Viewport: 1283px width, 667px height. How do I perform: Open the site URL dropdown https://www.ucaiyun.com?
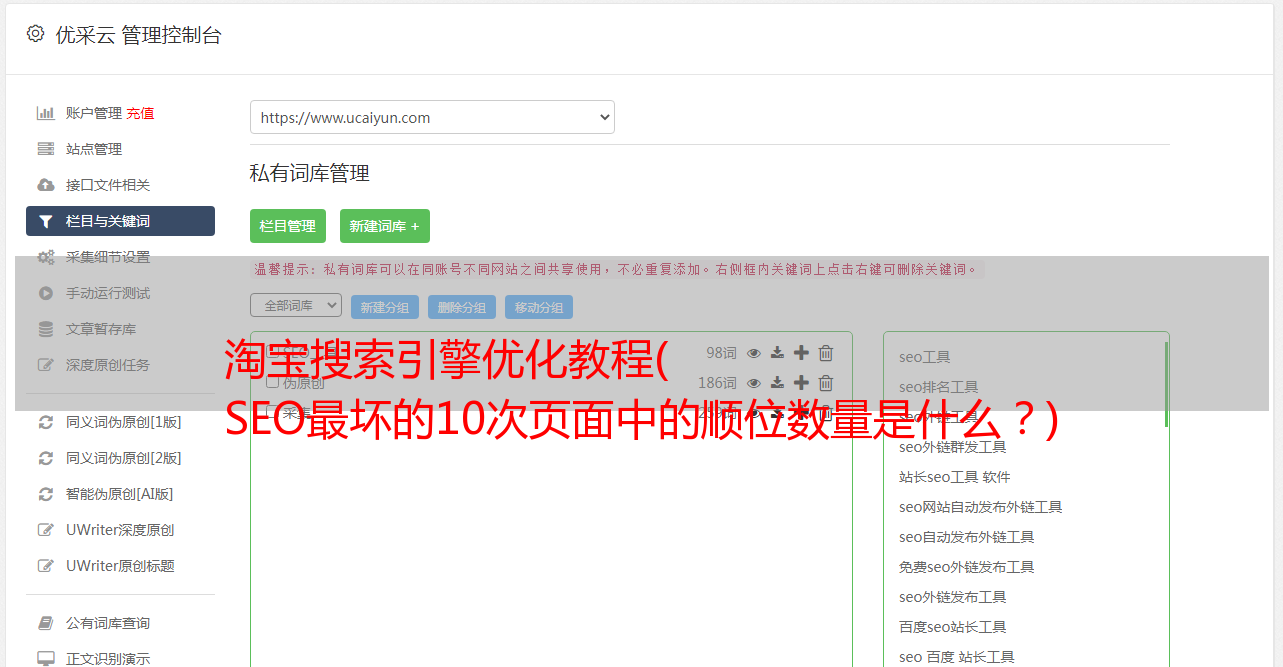pos(432,117)
